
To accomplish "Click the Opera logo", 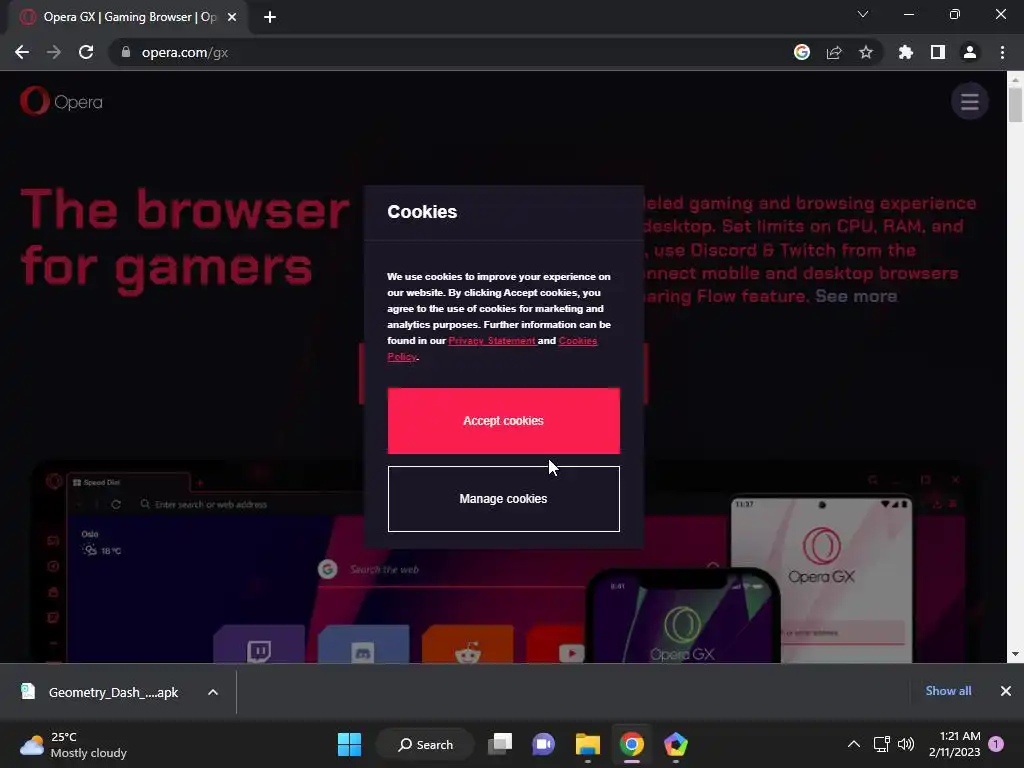I will 61,101.
